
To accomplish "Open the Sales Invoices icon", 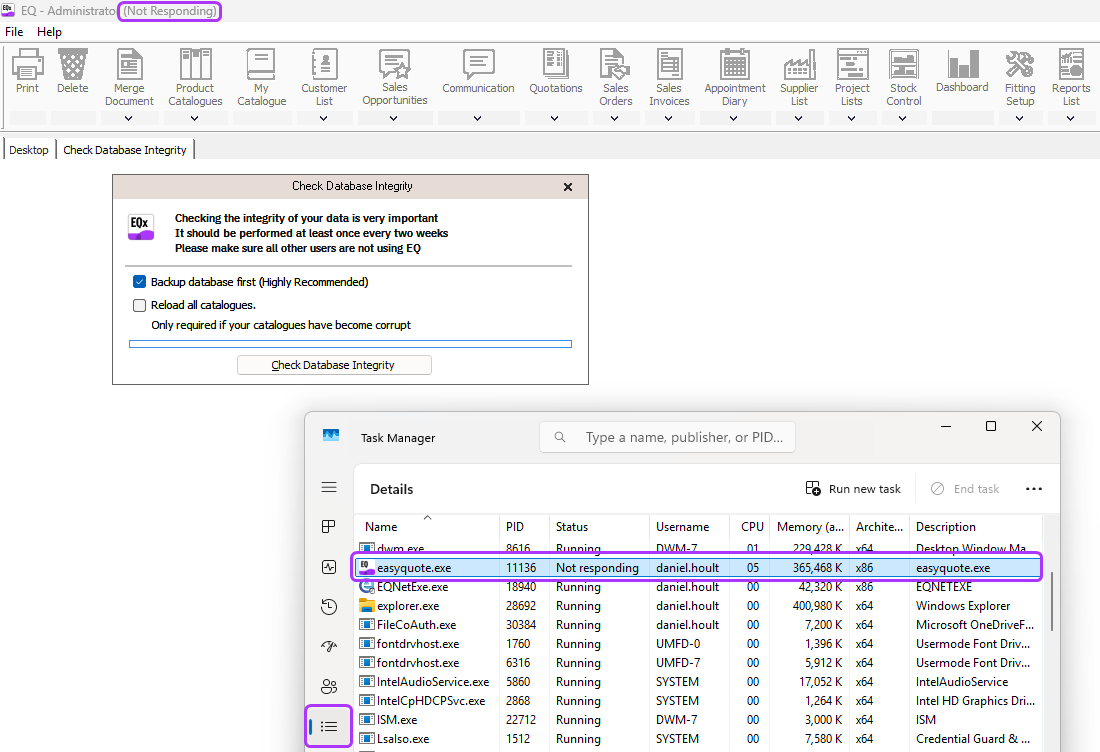I will tap(669, 64).
